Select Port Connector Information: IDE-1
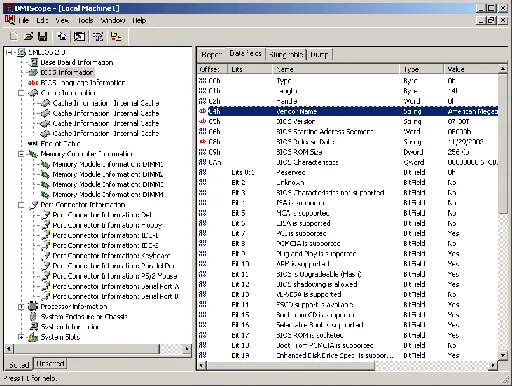The width and height of the screenshot is (512, 386). [105, 235]
